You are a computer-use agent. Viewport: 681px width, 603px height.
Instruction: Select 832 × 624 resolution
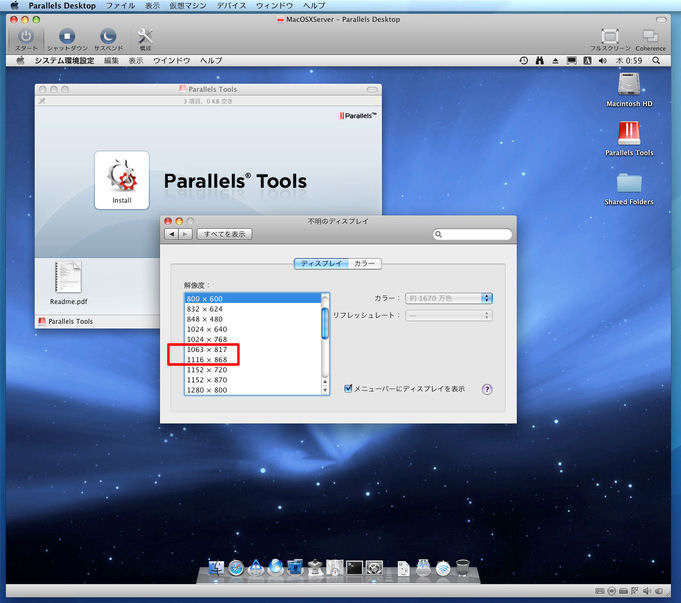pyautogui.click(x=253, y=309)
